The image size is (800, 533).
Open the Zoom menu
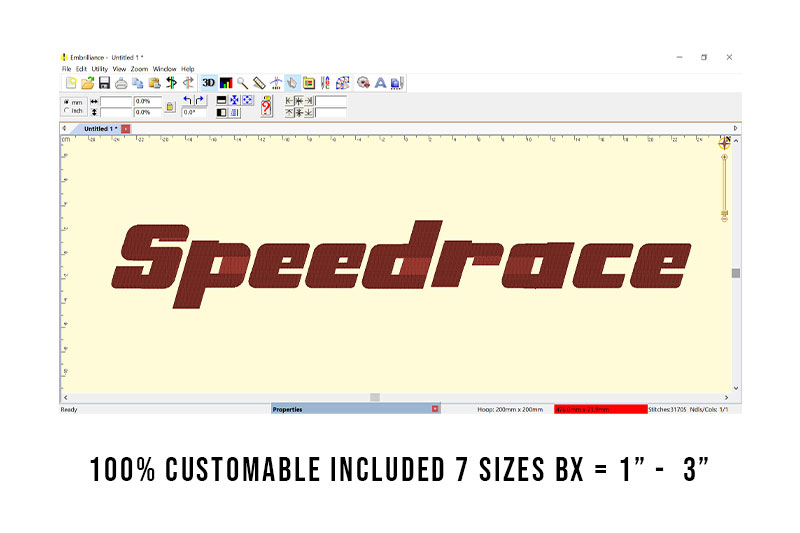pyautogui.click(x=139, y=69)
